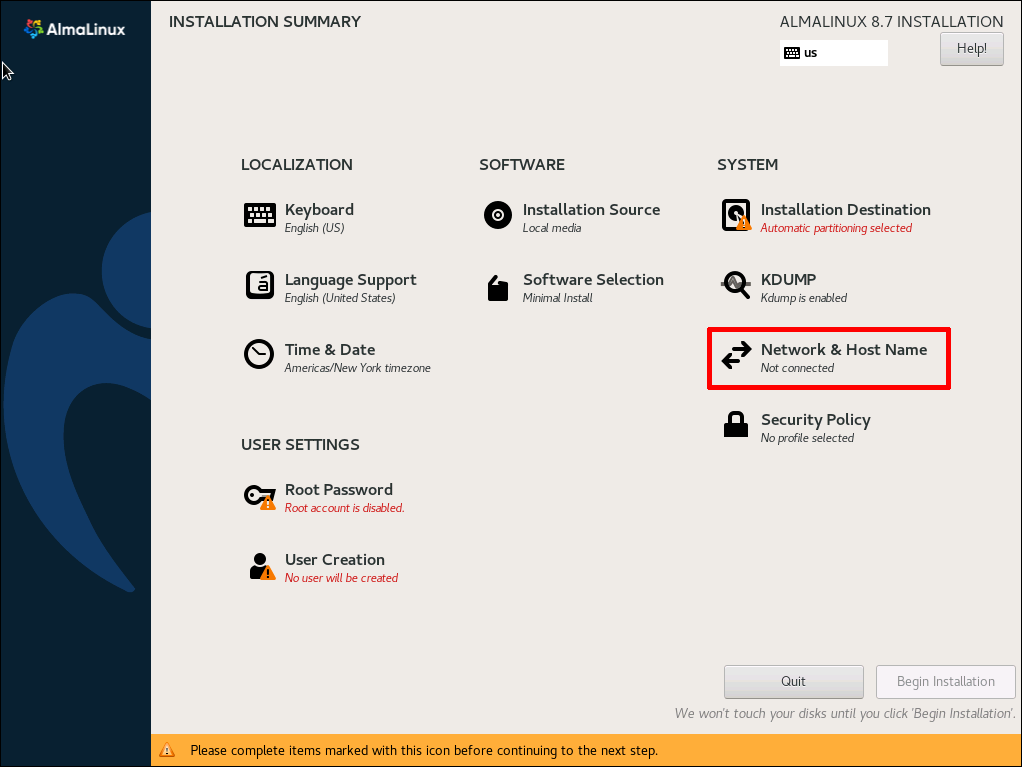Click the 'Please complete items marked' warning message
Viewport: 1022px width, 767px height.
click(x=424, y=751)
